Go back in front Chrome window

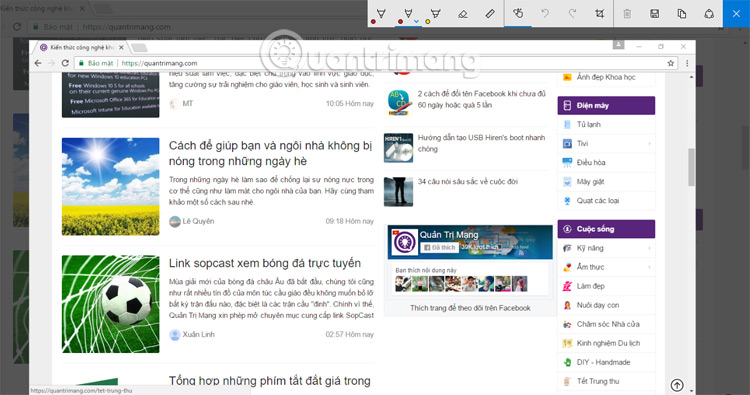coord(38,63)
